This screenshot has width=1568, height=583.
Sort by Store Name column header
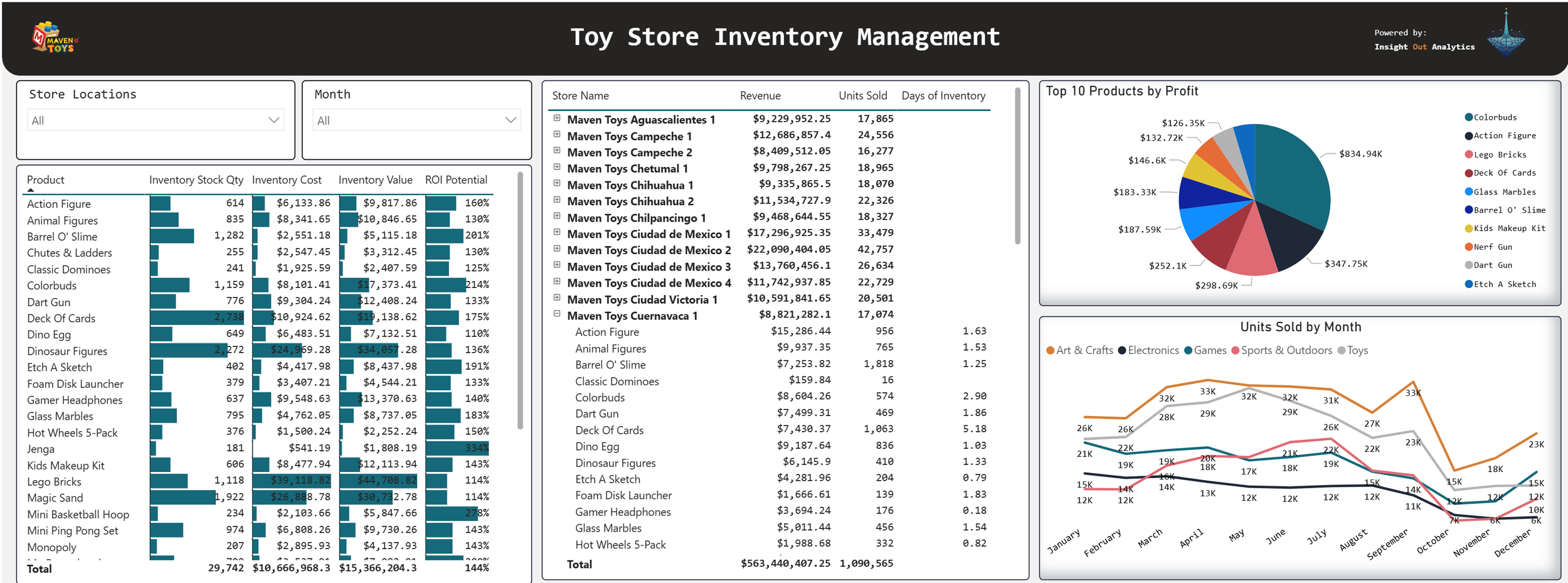pyautogui.click(x=580, y=96)
